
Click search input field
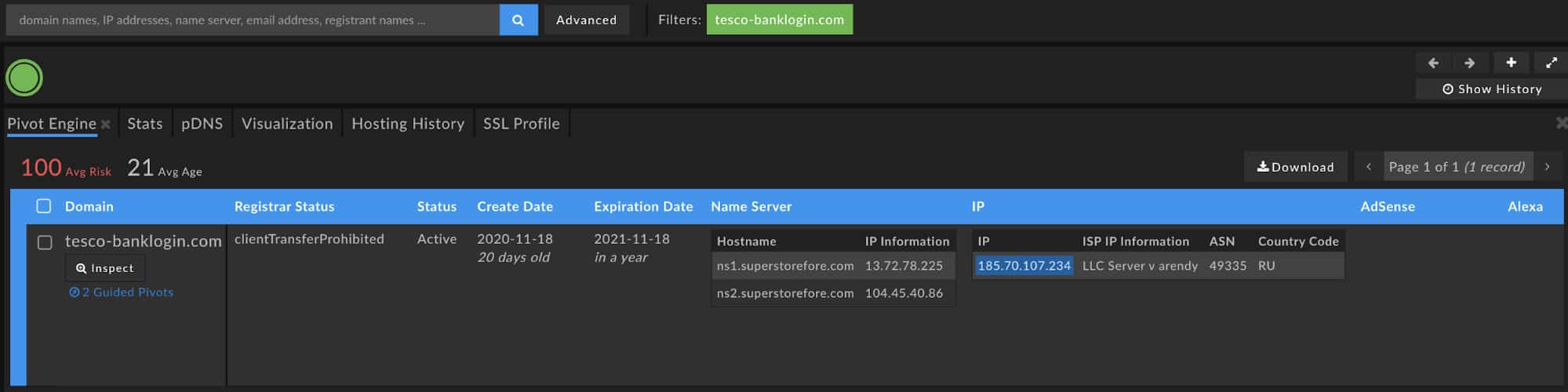tap(253, 20)
